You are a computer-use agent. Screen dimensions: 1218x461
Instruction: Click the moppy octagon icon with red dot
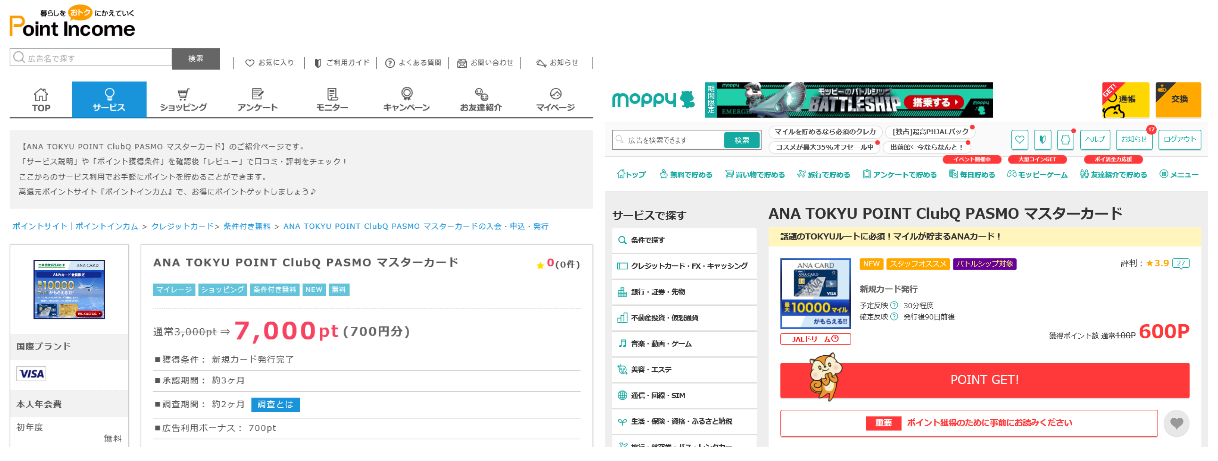coord(1064,140)
